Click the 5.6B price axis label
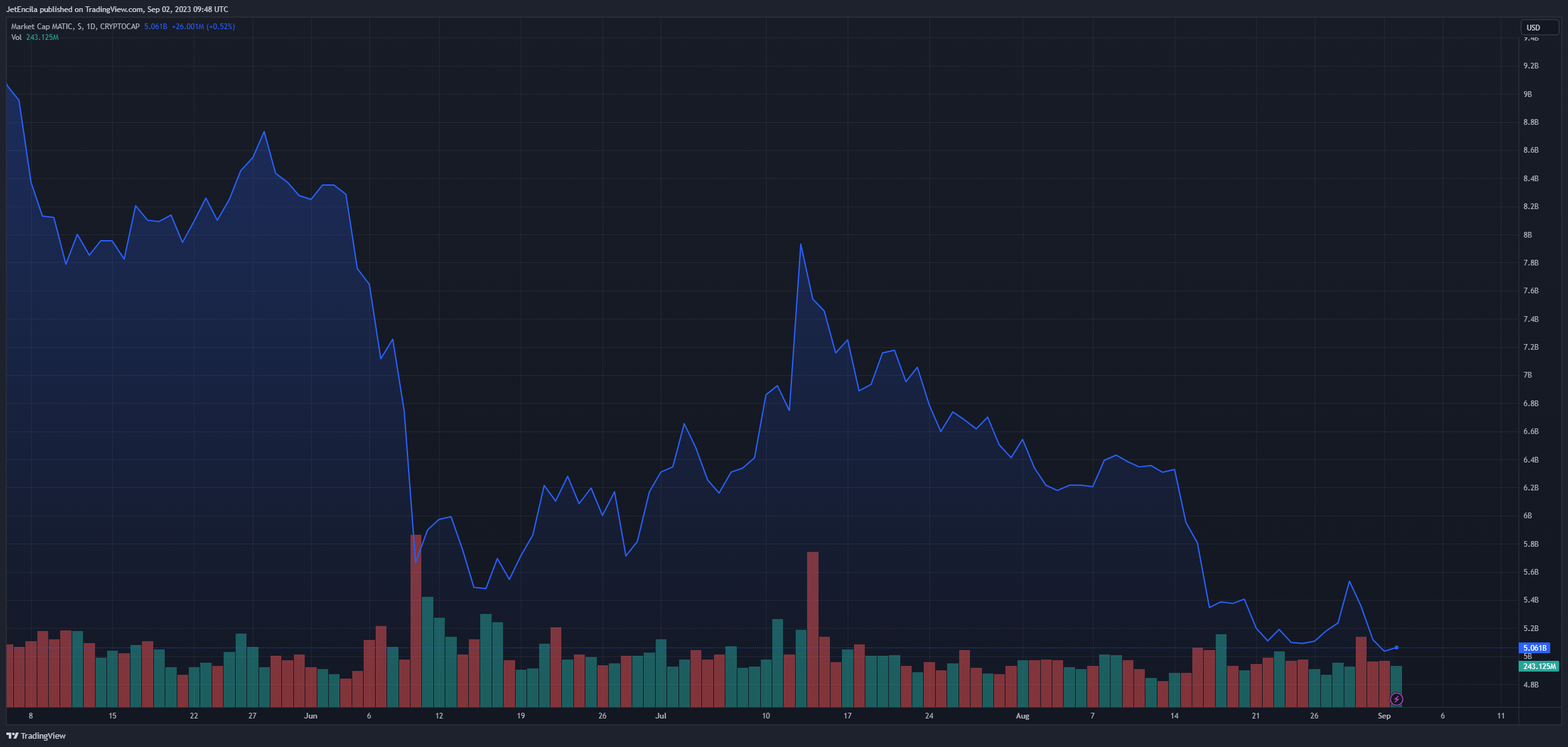Image resolution: width=1568 pixels, height=747 pixels. [x=1531, y=572]
